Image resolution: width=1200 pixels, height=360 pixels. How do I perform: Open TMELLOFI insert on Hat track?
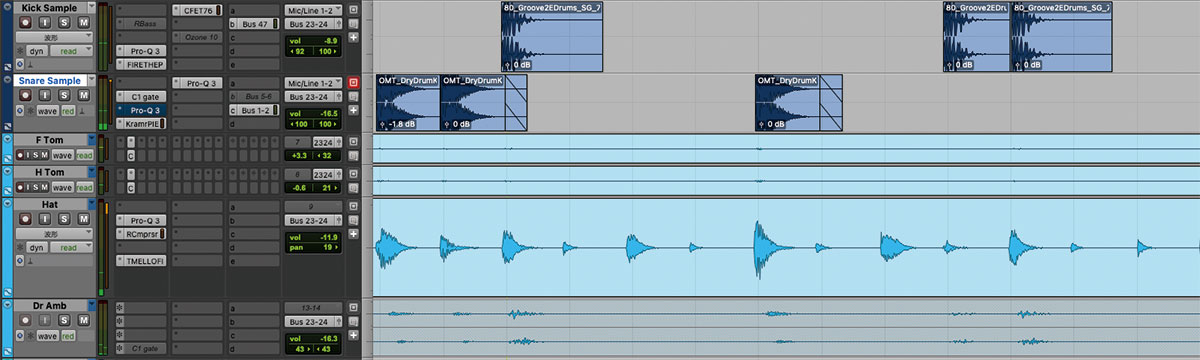[x=141, y=260]
